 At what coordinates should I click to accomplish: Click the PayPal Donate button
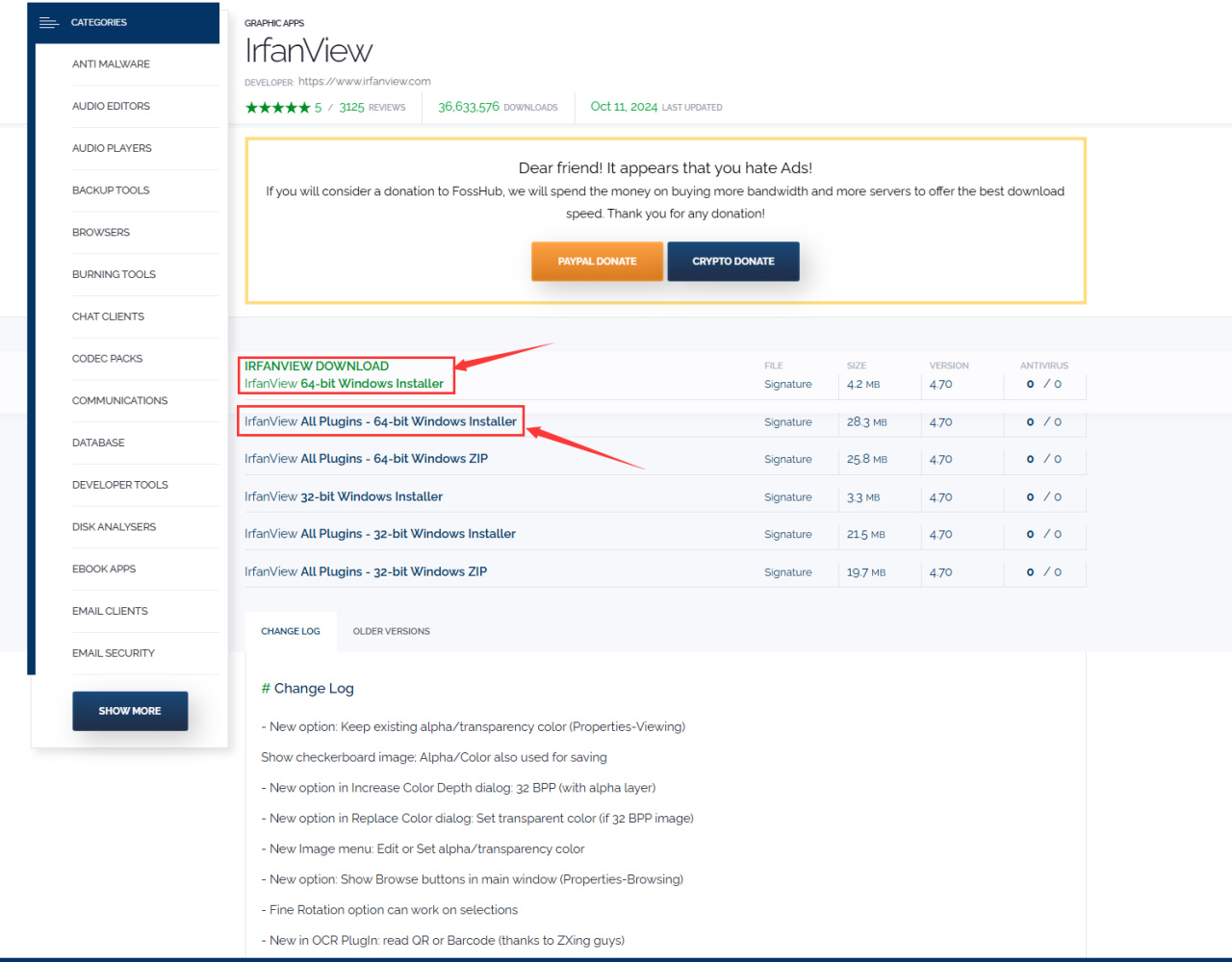597,261
